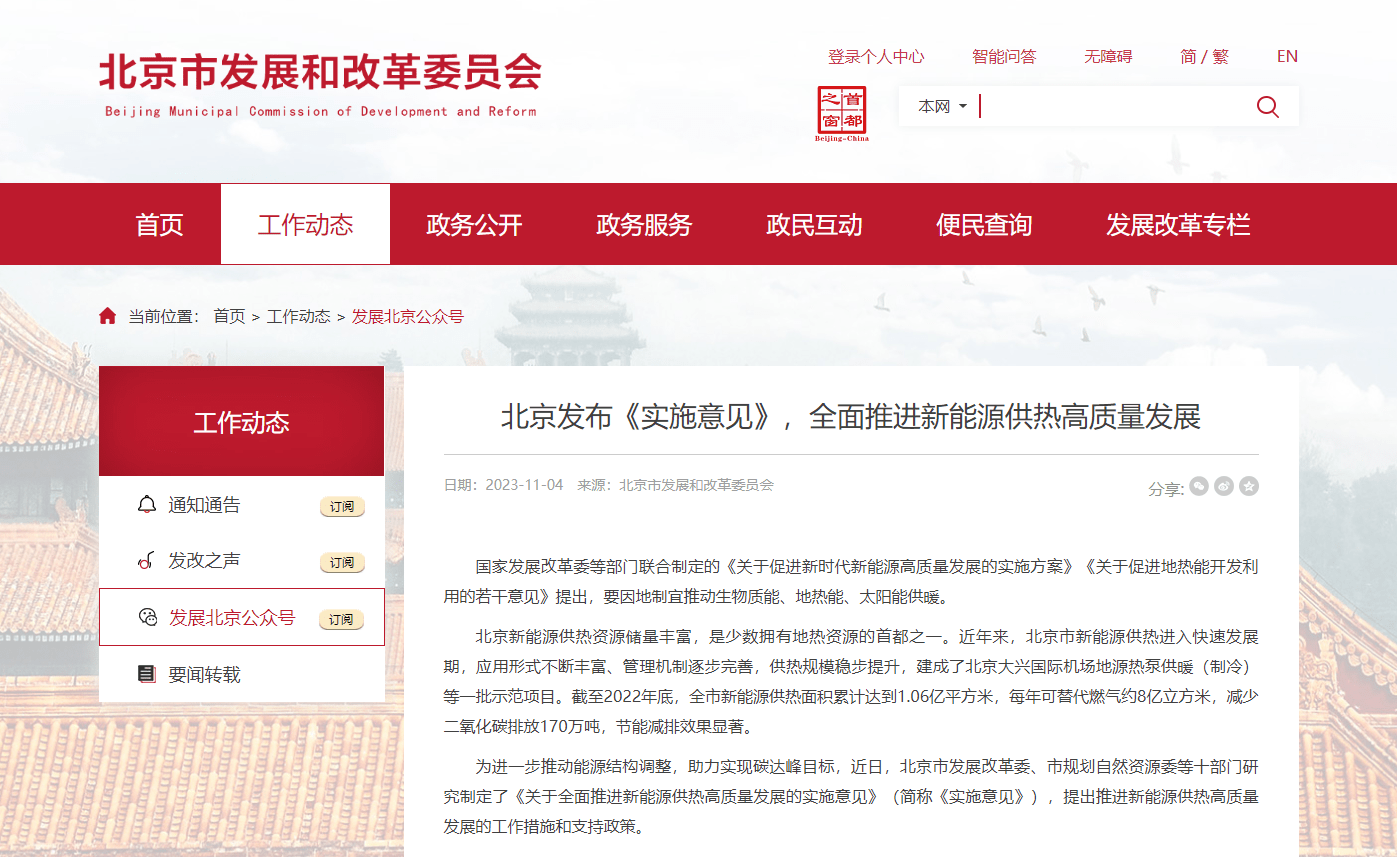Click the document icon beside 要闻转载

[x=147, y=674]
